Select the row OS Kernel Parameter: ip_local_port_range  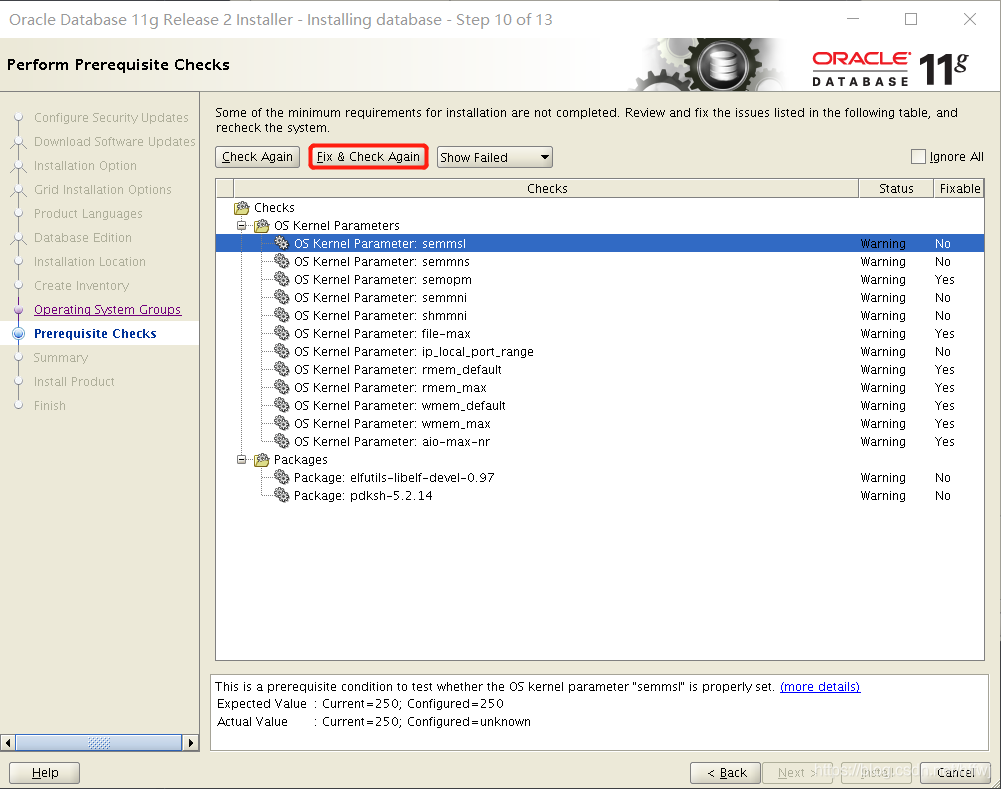(x=600, y=351)
